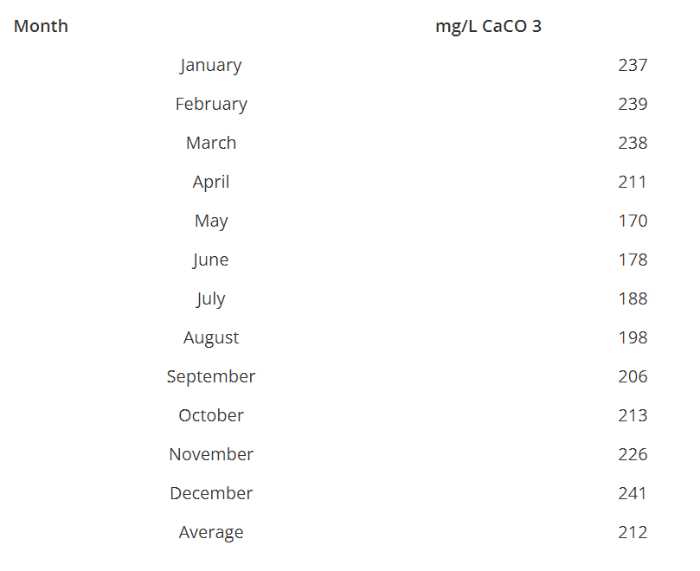The width and height of the screenshot is (700, 571).
Task: Click the September month cell
Action: pos(211,377)
